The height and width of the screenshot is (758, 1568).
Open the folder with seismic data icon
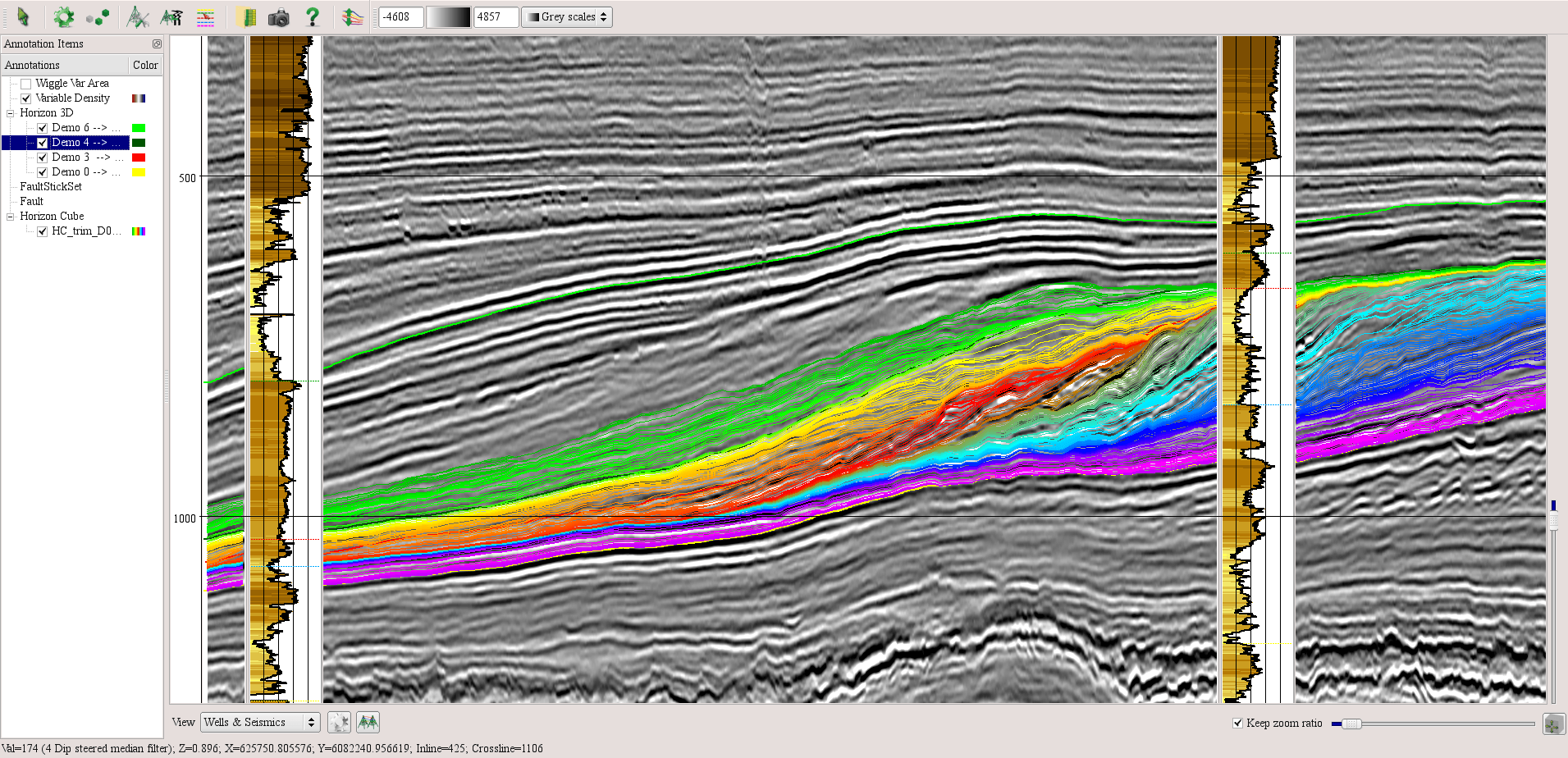(x=246, y=16)
